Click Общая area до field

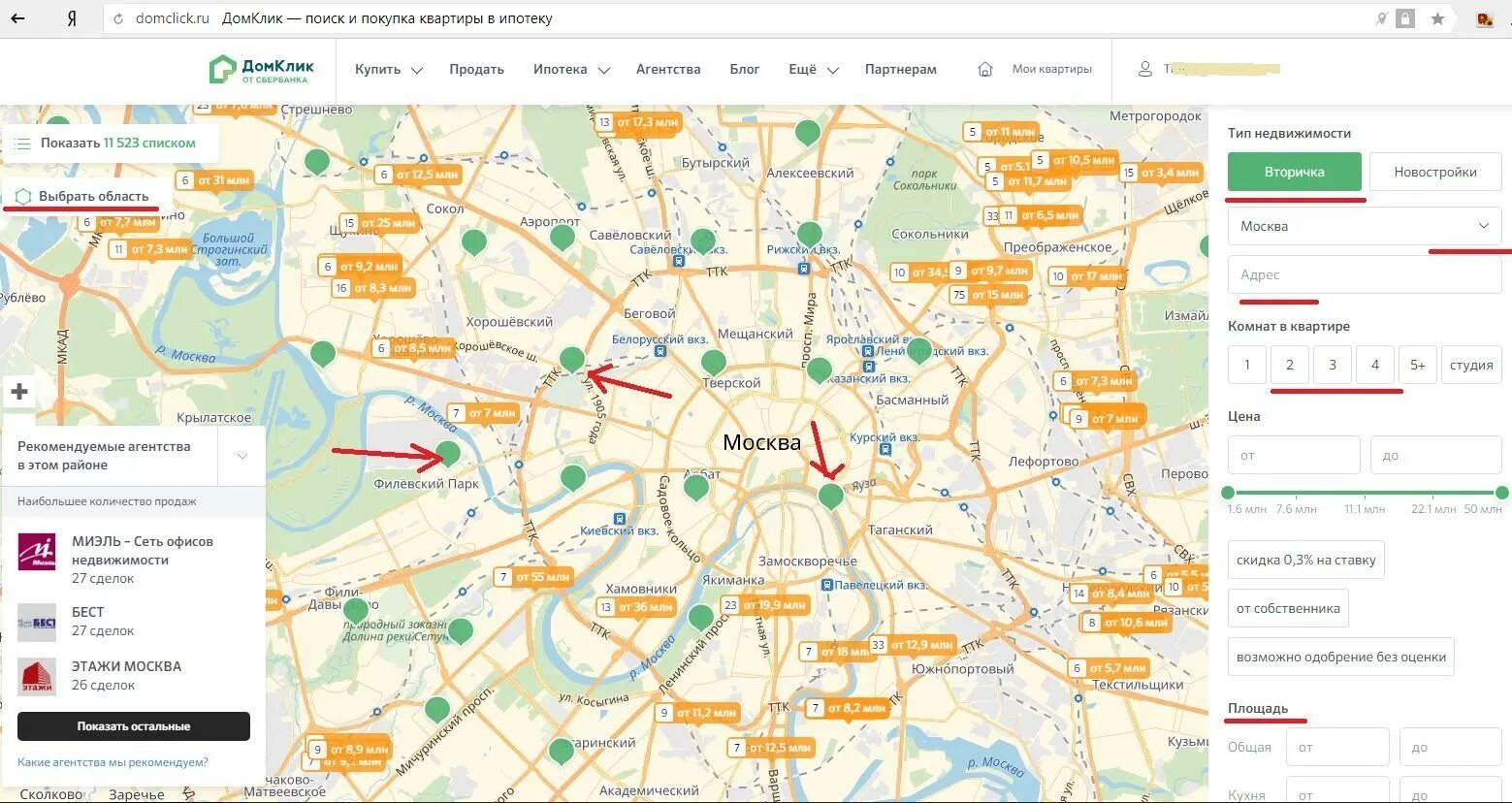click(1451, 747)
